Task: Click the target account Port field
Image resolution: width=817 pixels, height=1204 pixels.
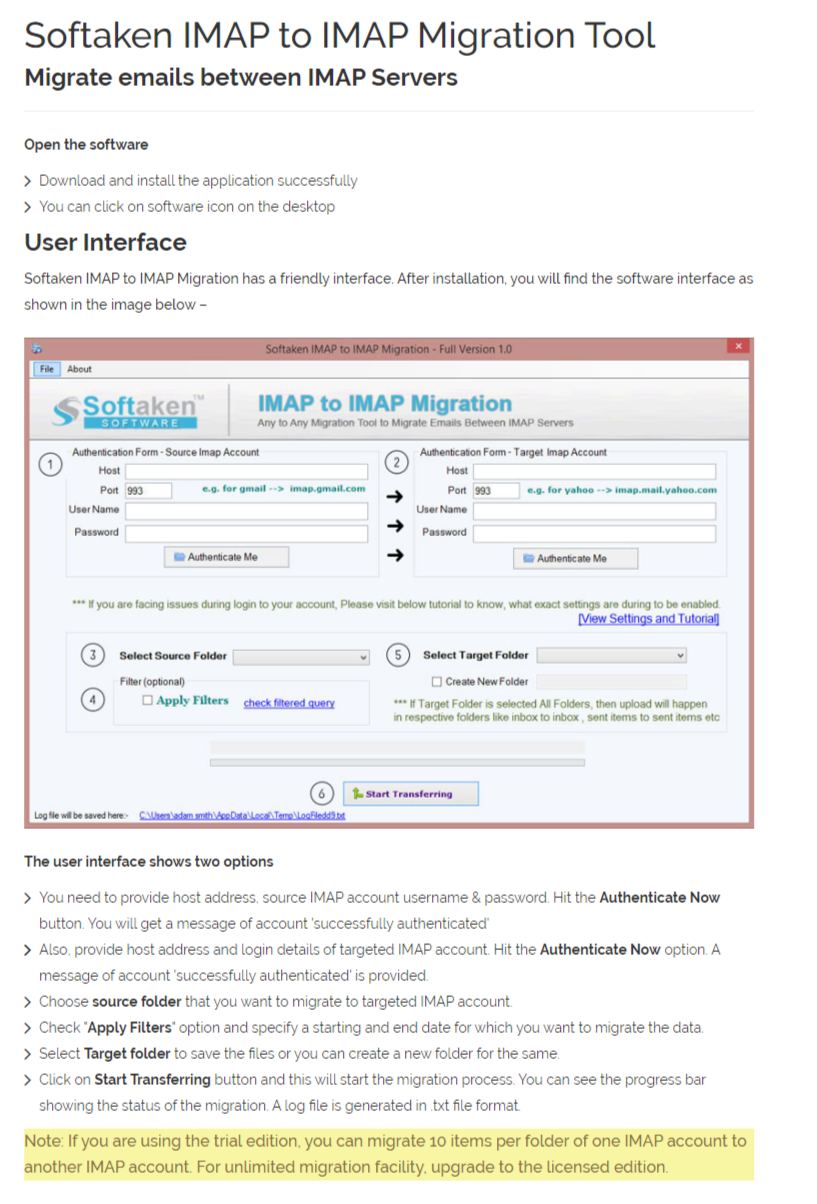Action: tap(495, 491)
